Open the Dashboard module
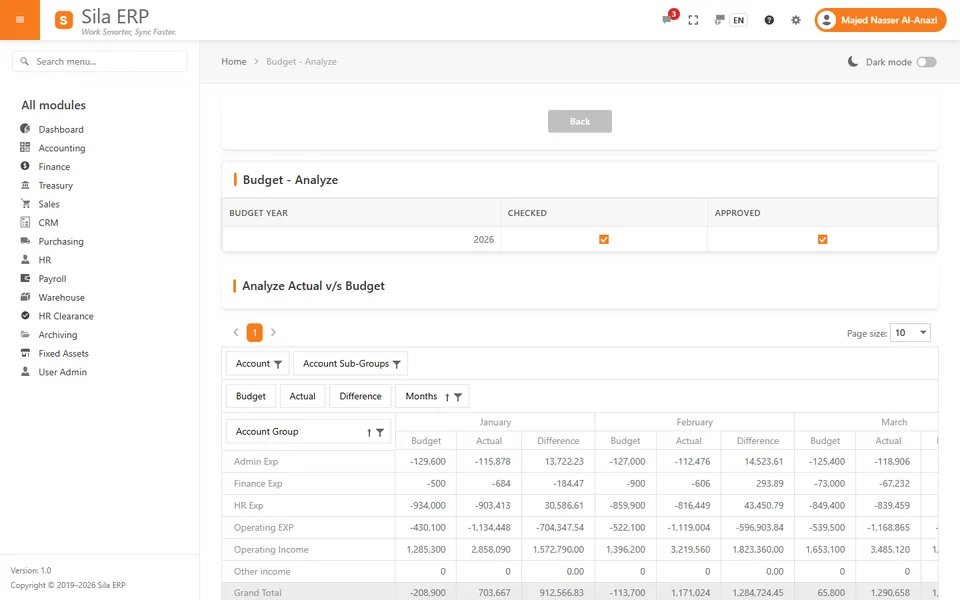 [61, 129]
